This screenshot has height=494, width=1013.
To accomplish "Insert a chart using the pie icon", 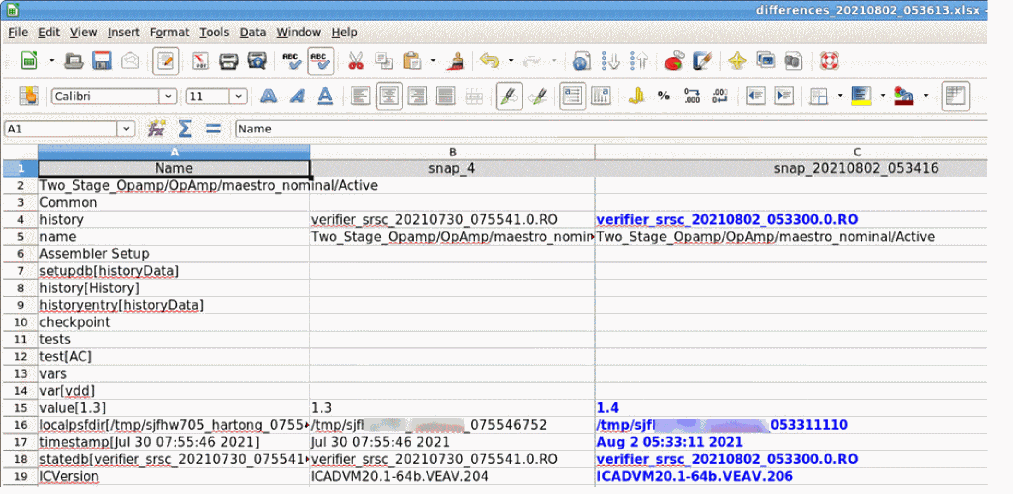I will coord(674,61).
